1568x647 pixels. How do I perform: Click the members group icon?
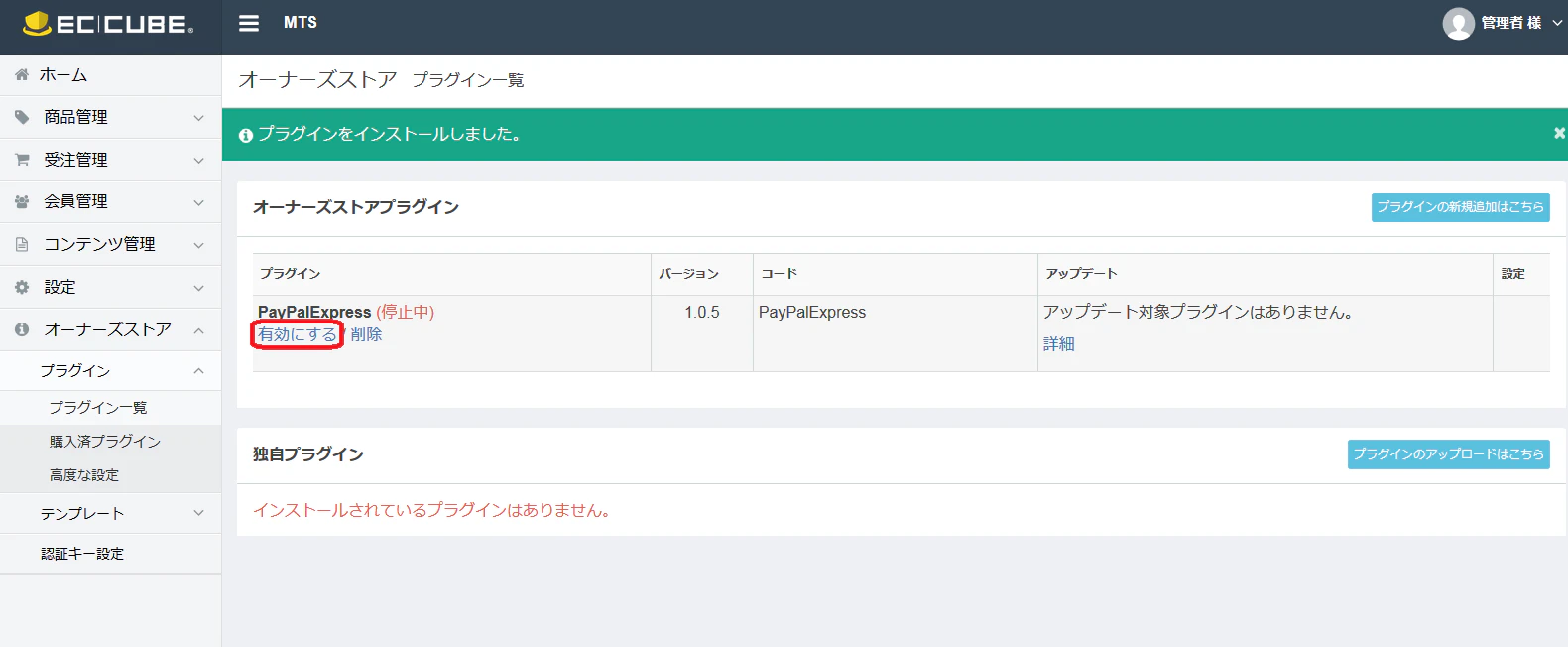coord(22,201)
